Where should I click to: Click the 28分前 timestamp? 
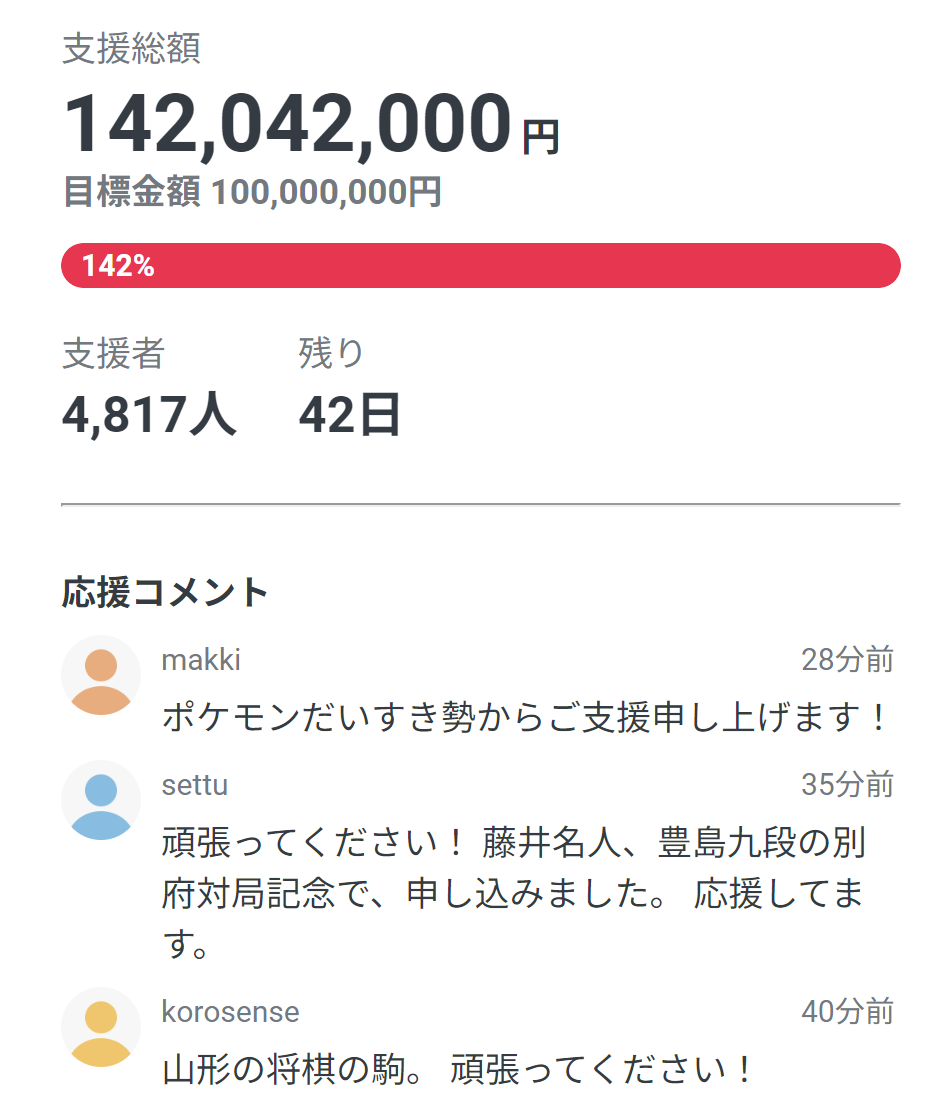pos(847,660)
